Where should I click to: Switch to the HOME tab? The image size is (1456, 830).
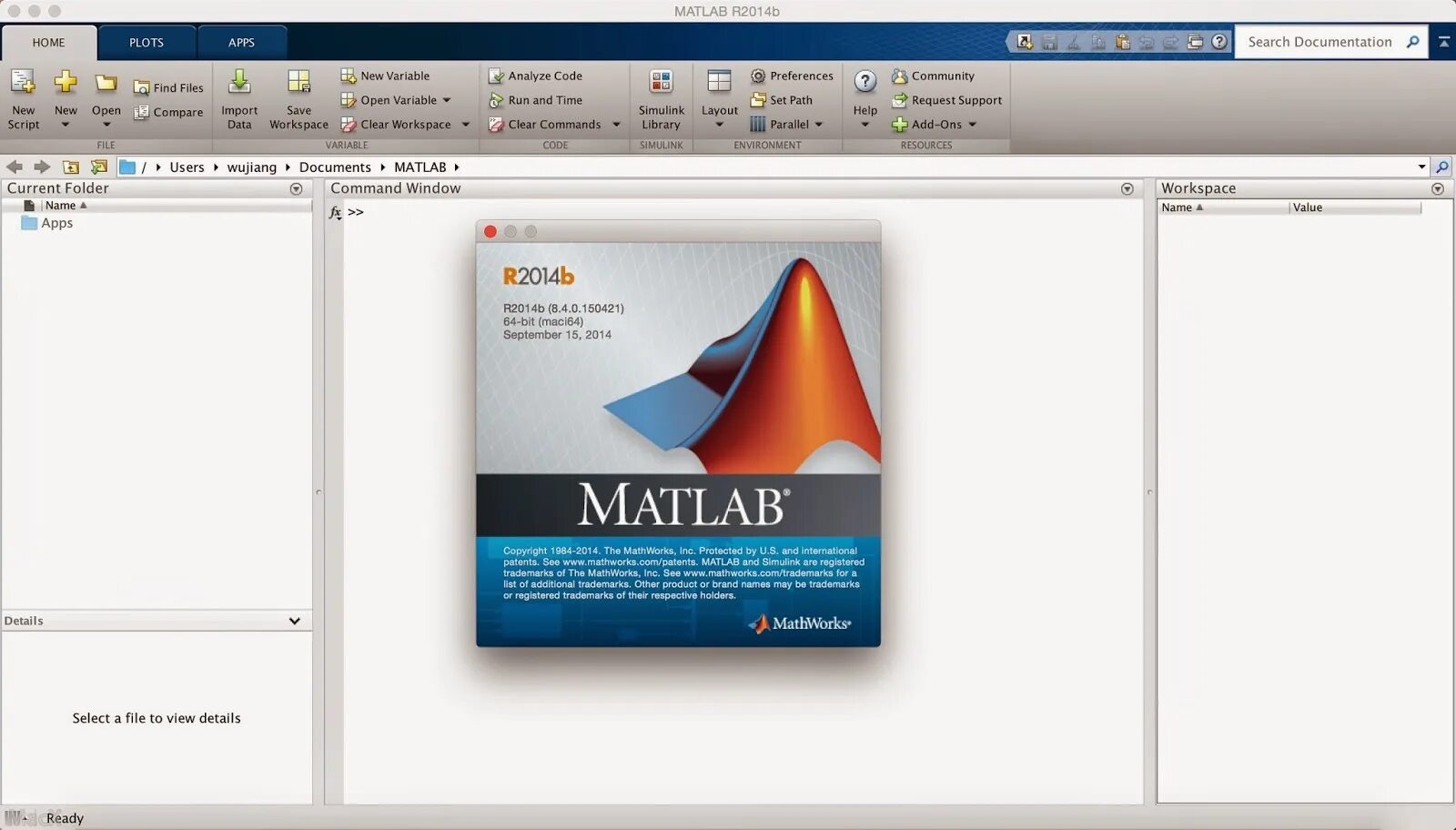pyautogui.click(x=49, y=43)
